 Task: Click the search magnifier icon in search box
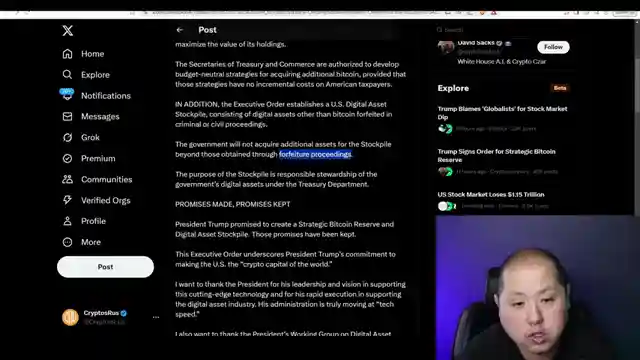440,30
